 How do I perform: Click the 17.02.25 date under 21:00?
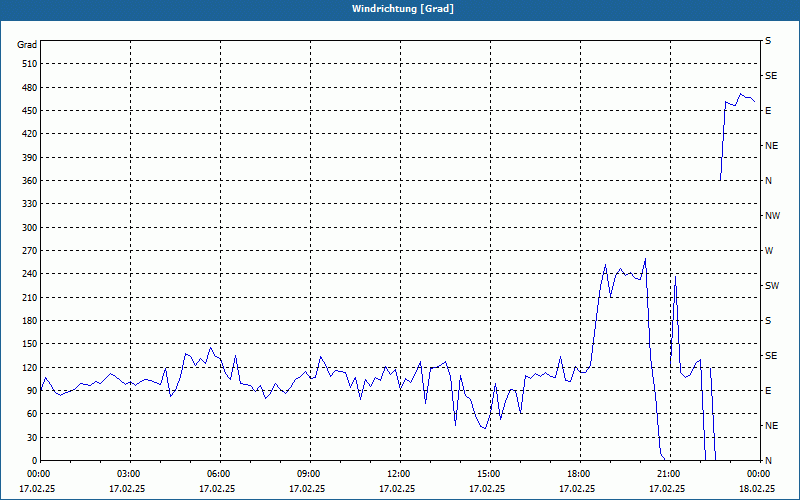click(x=667, y=488)
